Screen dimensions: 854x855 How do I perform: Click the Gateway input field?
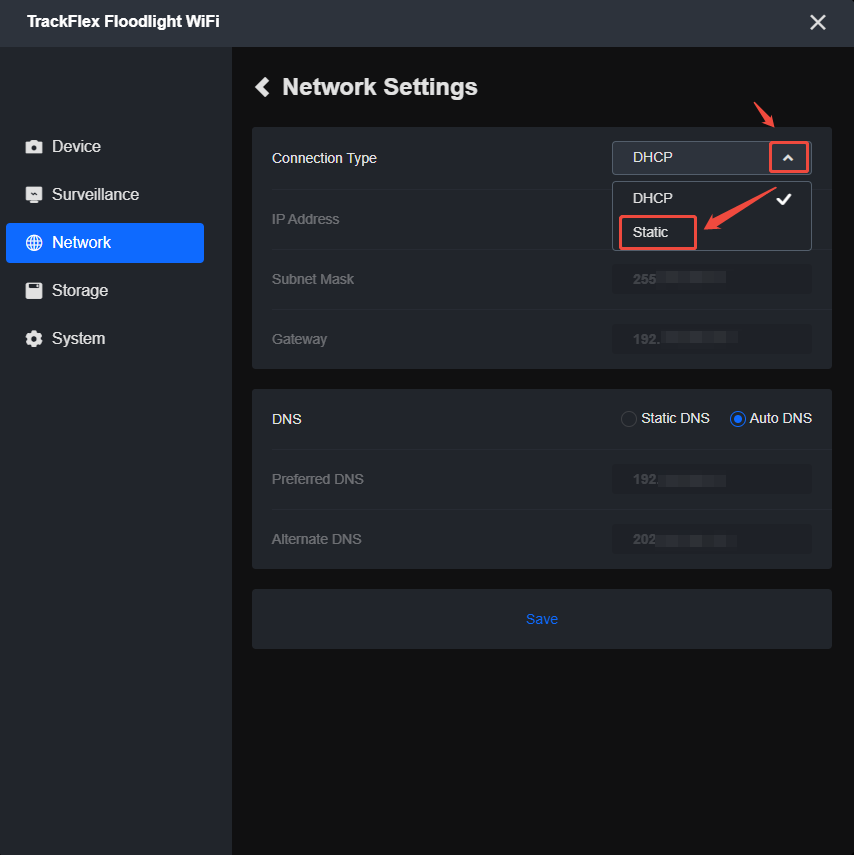712,339
